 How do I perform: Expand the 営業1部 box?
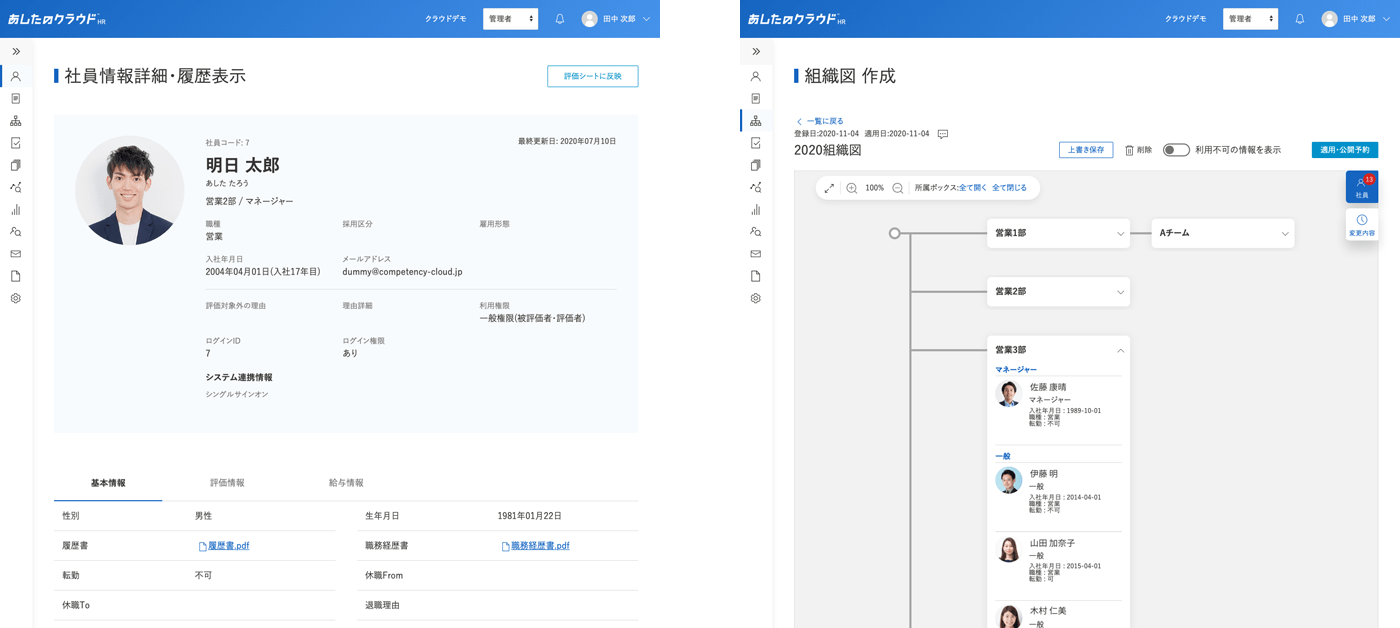click(x=1121, y=234)
